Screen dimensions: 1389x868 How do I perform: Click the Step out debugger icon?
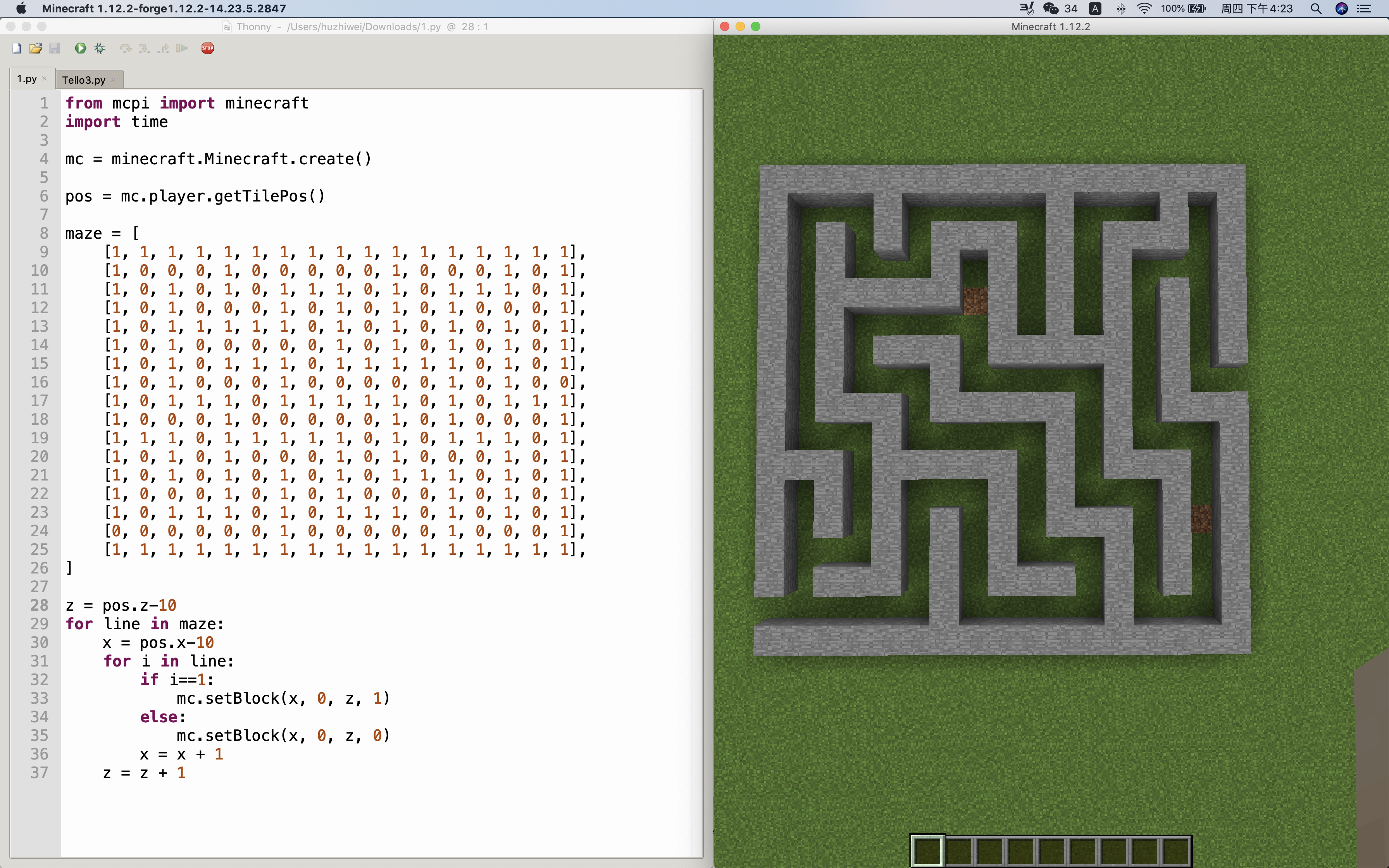coord(164,48)
